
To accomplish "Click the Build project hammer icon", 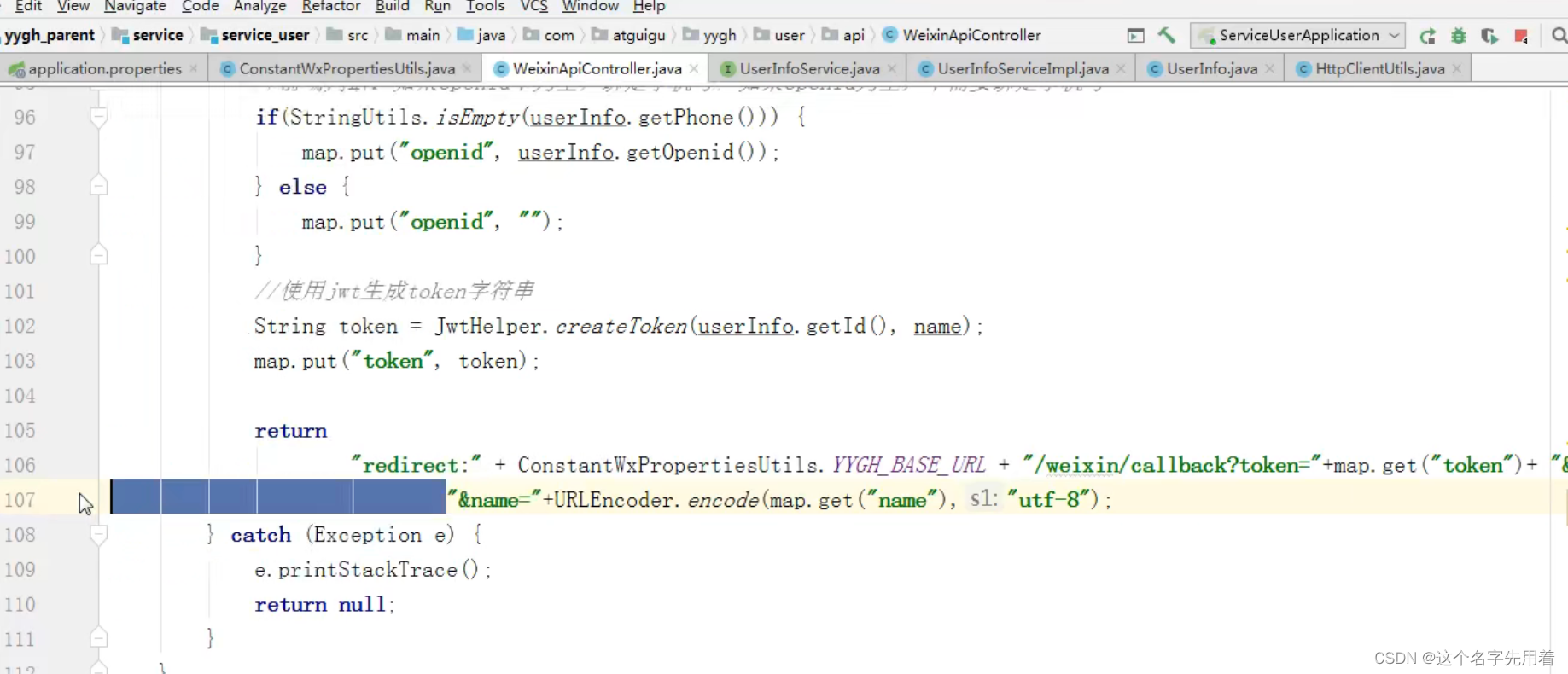I will click(1166, 35).
